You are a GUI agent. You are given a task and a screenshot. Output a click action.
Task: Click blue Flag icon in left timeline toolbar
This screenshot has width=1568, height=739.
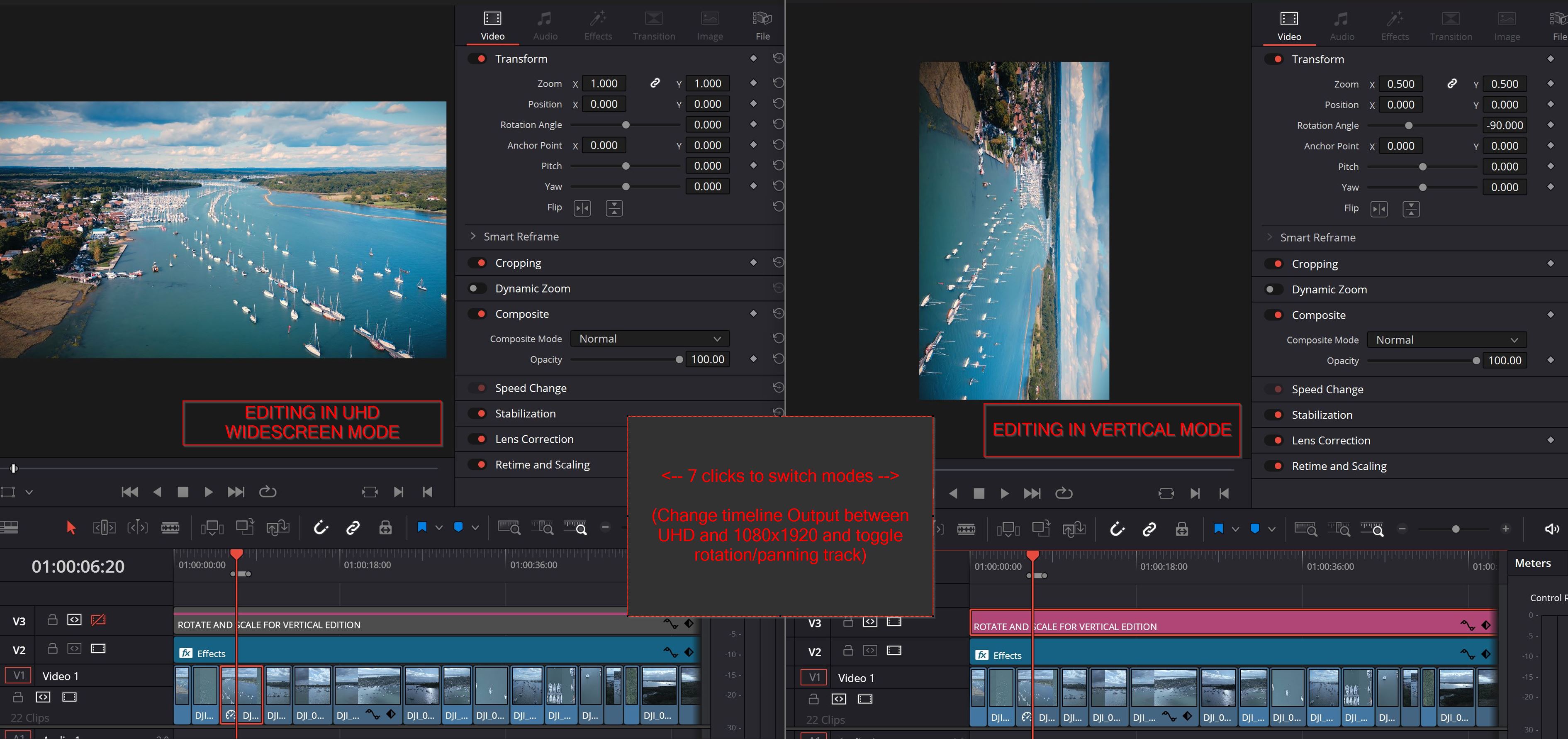point(422,527)
